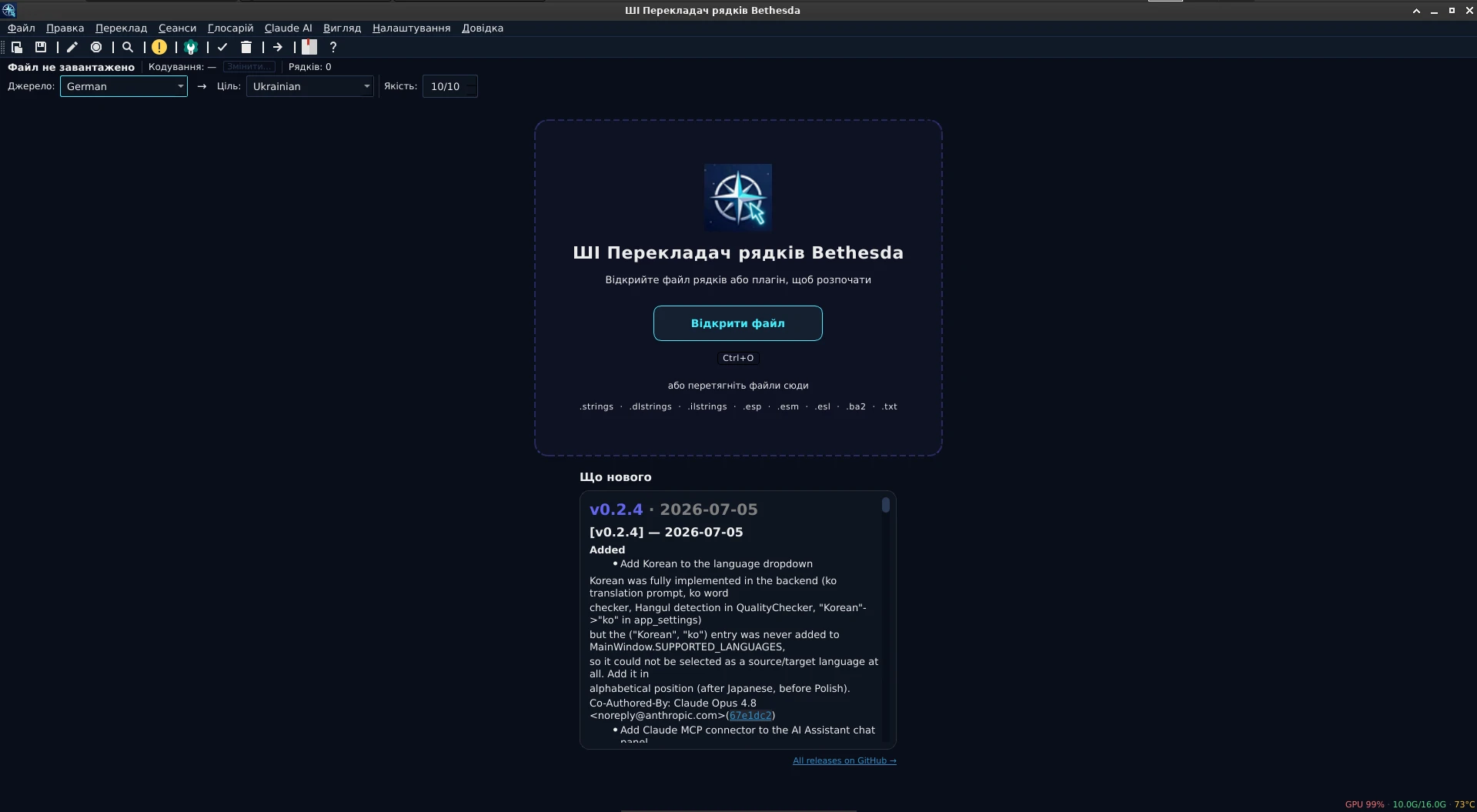The image size is (1477, 812).
Task: Click the title bar keep-above caret icon
Action: [1416, 11]
